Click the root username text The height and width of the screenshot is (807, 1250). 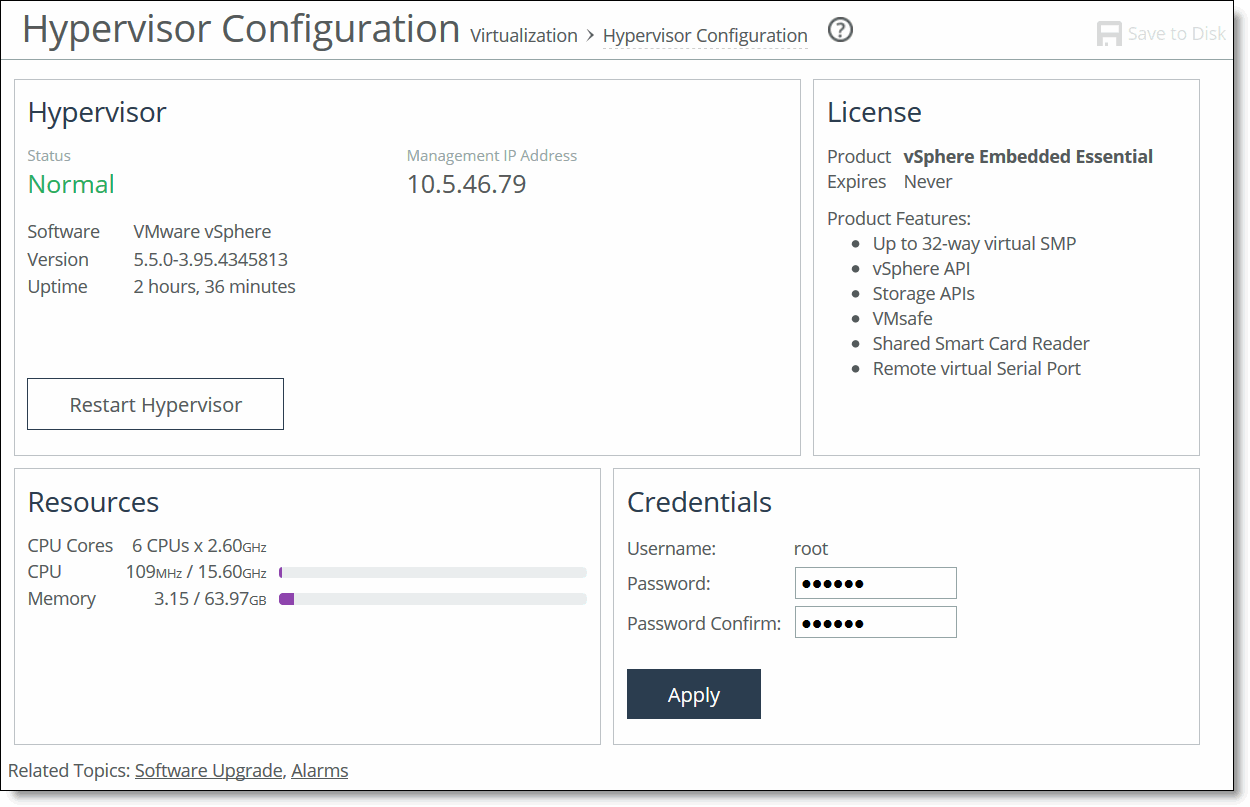pyautogui.click(x=810, y=548)
